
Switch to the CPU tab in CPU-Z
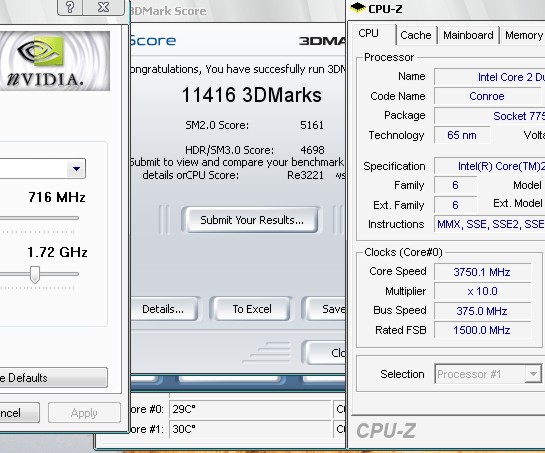pos(369,34)
